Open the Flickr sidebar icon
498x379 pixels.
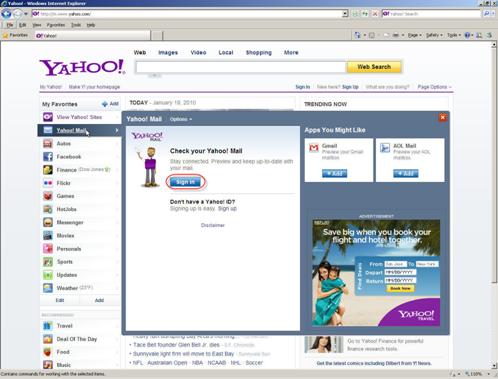click(48, 183)
